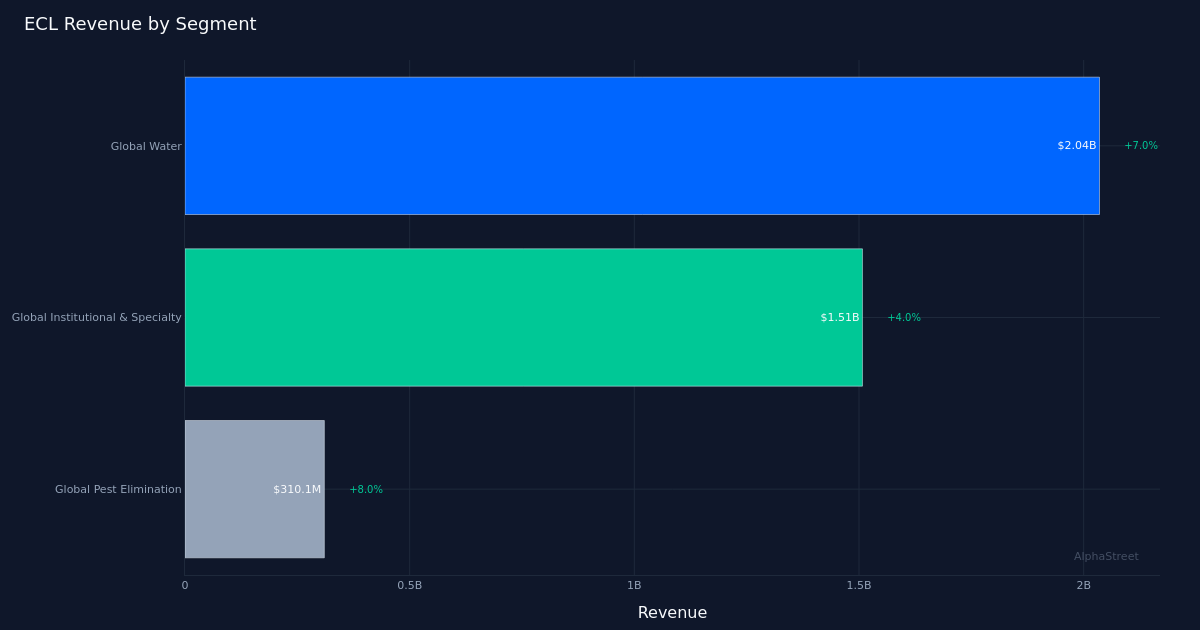Click the Revenue axis title

(x=672, y=612)
